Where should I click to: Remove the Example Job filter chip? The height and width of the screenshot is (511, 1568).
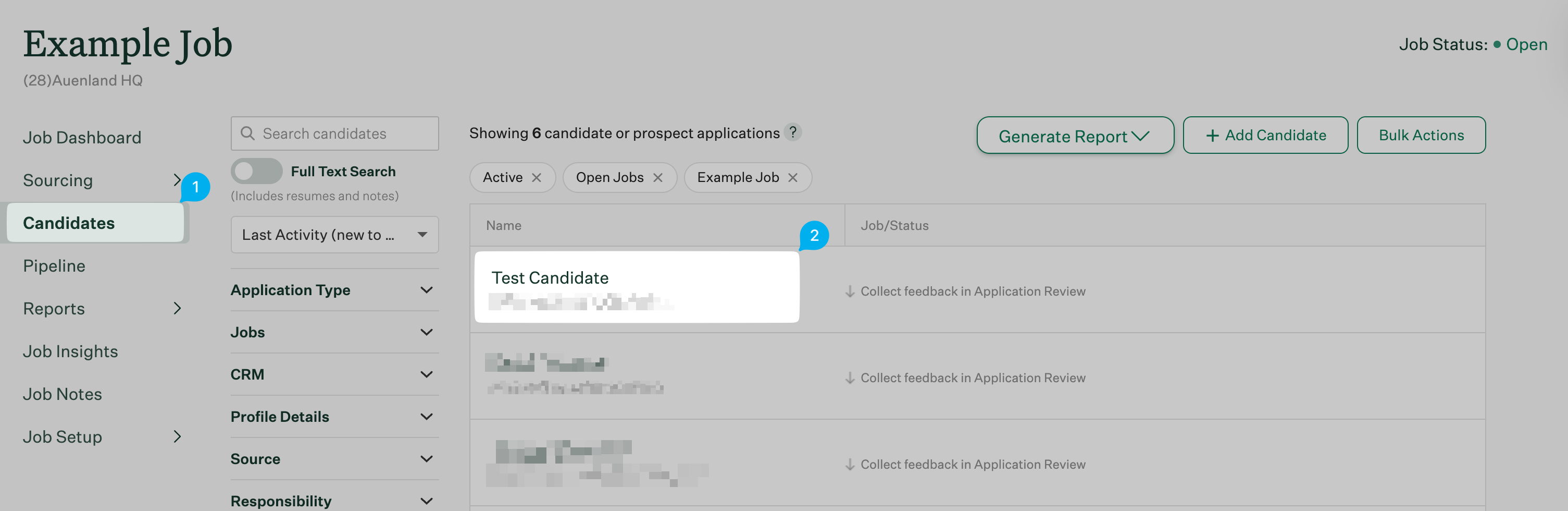coord(792,178)
